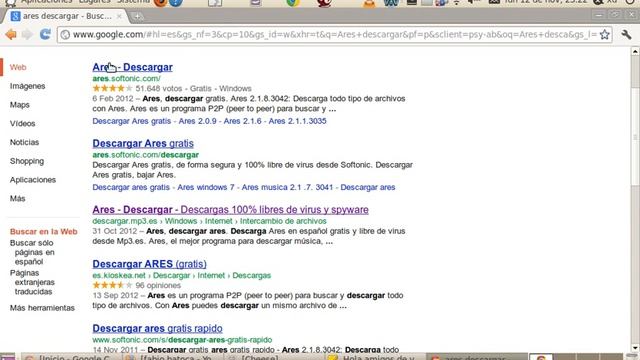The width and height of the screenshot is (640, 360).
Task: Open the 'Descargar ARES (gratis)' result
Action: click(149, 264)
